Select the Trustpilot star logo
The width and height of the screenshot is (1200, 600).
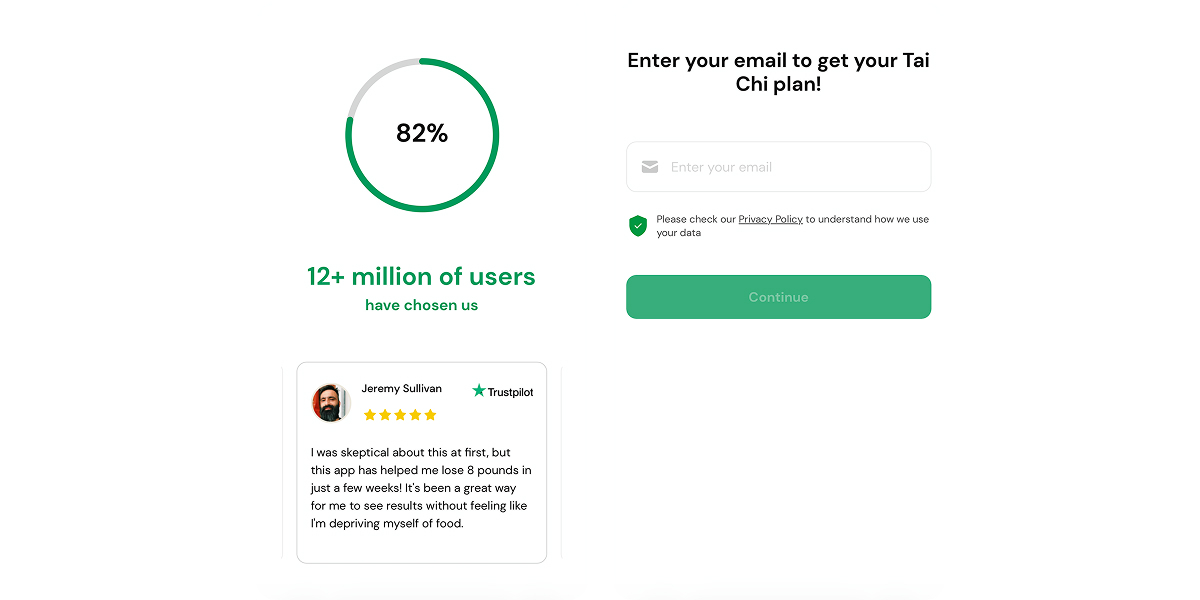(x=477, y=391)
